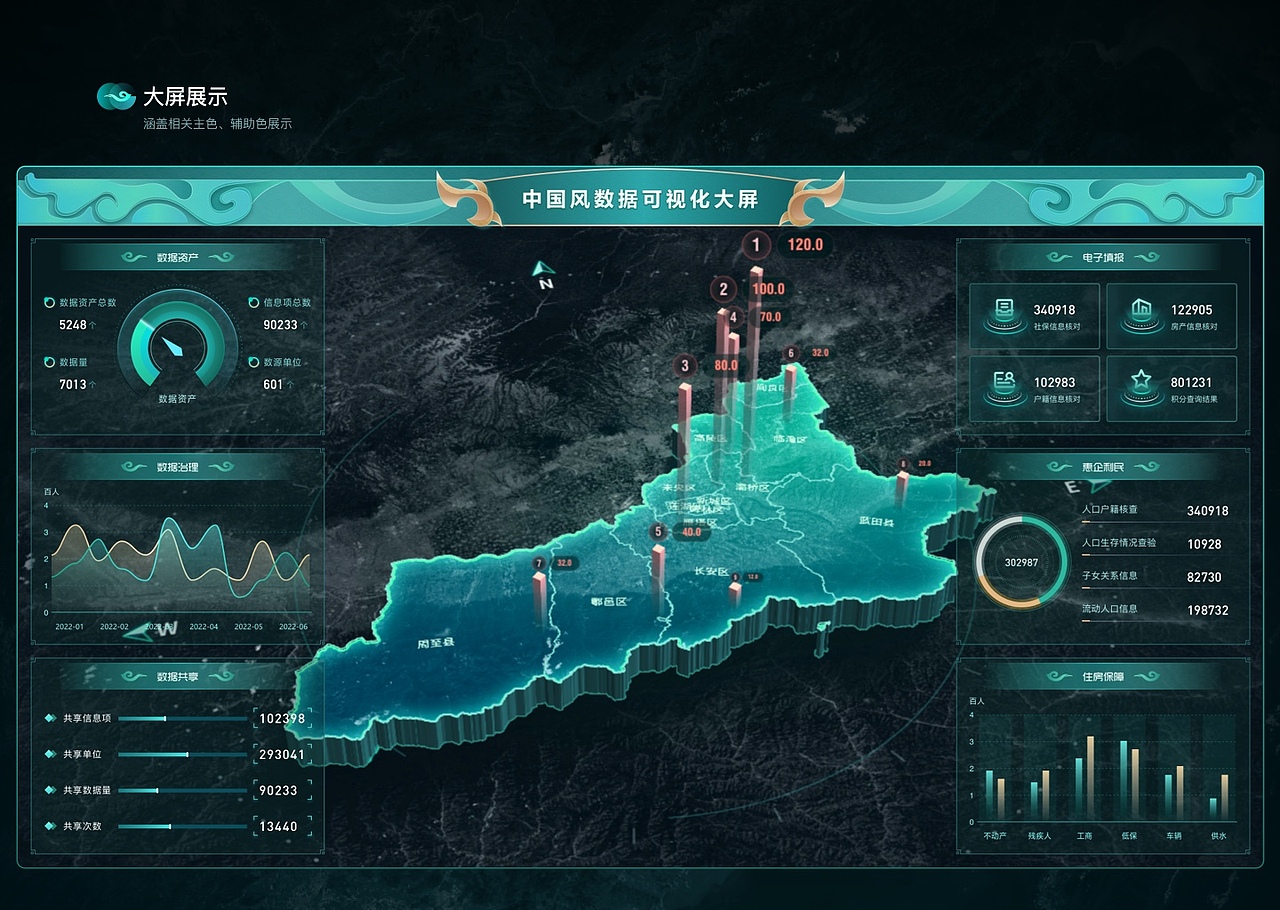This screenshot has width=1280, height=910.
Task: Click the 人口生存情况查验 row label
Action: (1119, 542)
